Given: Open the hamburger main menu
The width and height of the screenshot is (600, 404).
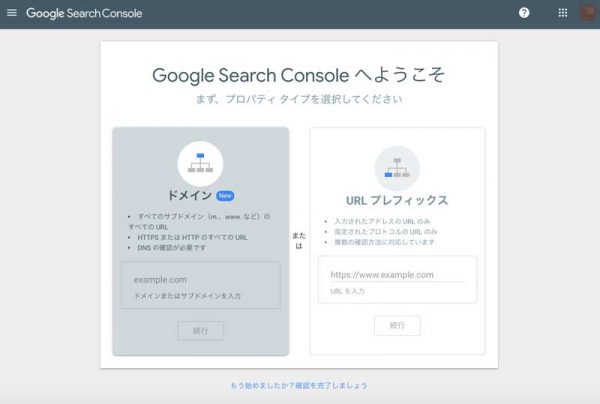Looking at the screenshot, I should (x=12, y=13).
